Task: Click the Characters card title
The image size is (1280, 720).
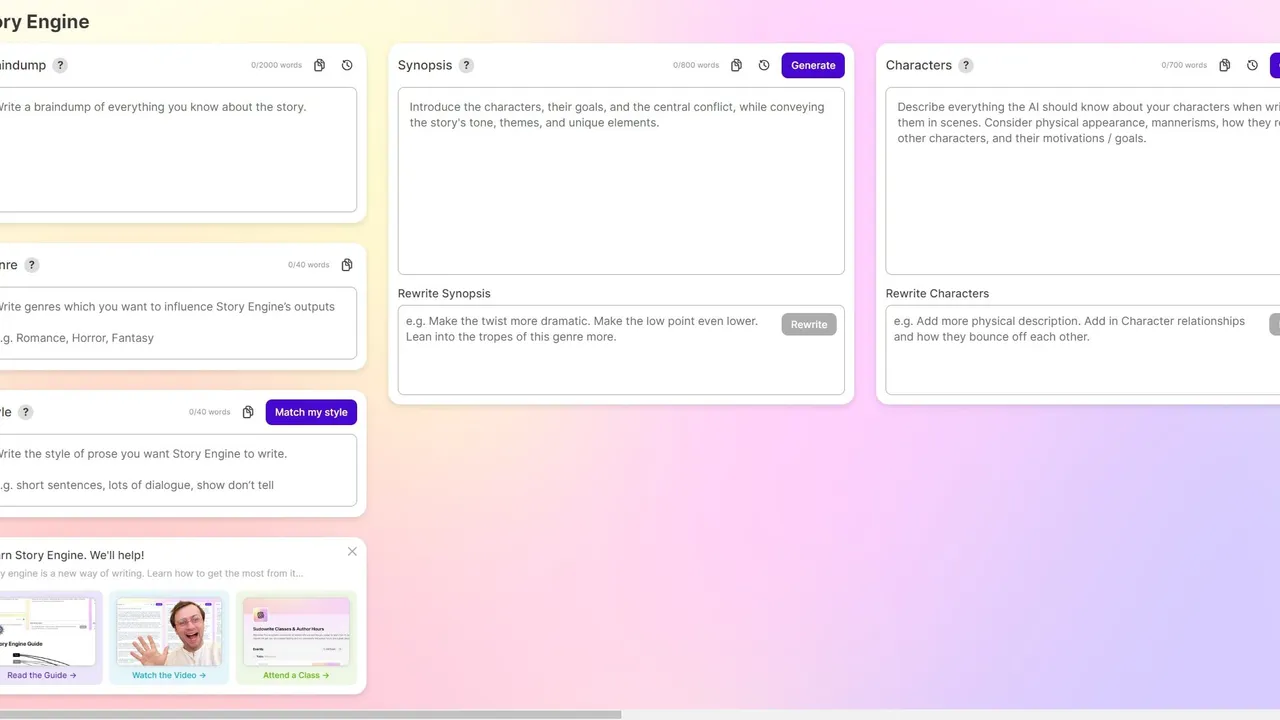Action: click(919, 65)
